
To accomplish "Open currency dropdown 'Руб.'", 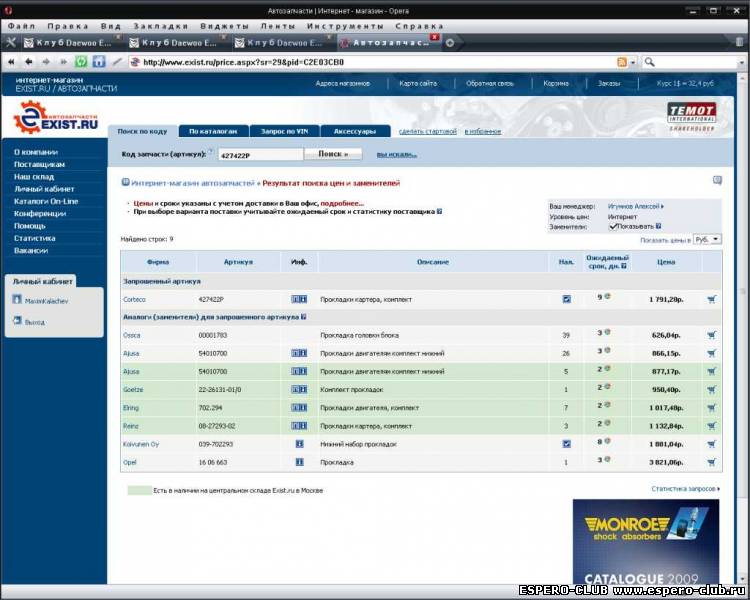I will [707, 239].
